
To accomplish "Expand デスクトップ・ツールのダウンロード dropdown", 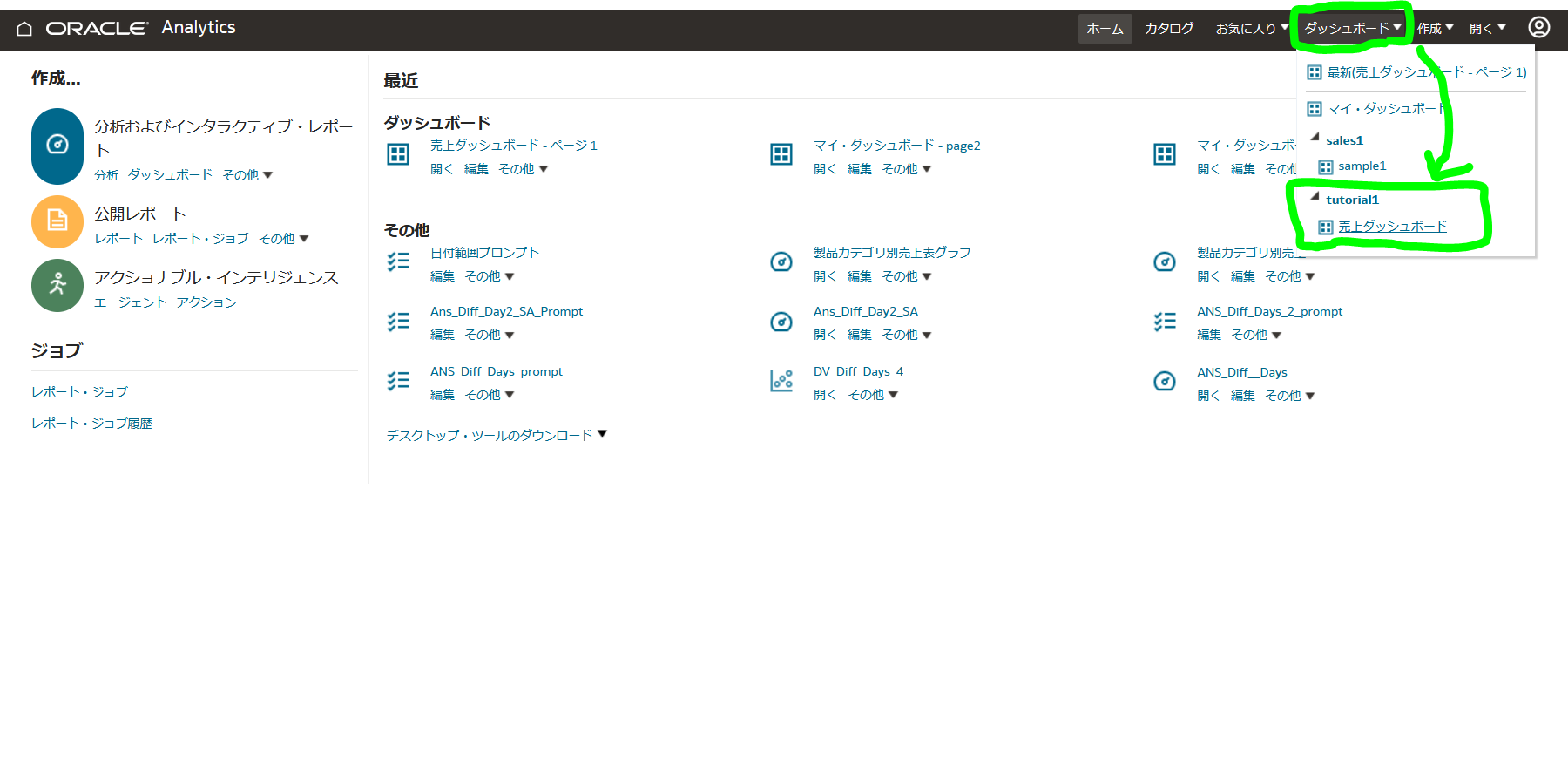I will pyautogui.click(x=497, y=435).
